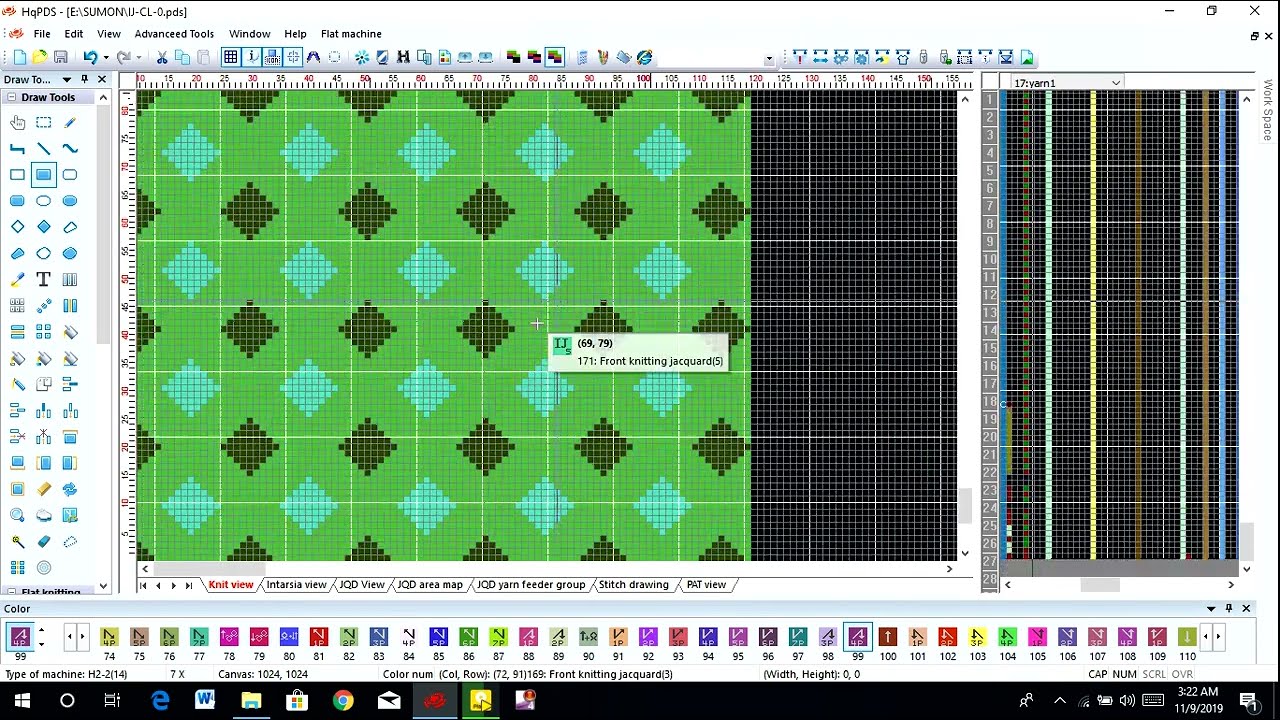Screen dimensions: 1280x720
Task: Click the Undo arrow icon
Action: click(90, 57)
